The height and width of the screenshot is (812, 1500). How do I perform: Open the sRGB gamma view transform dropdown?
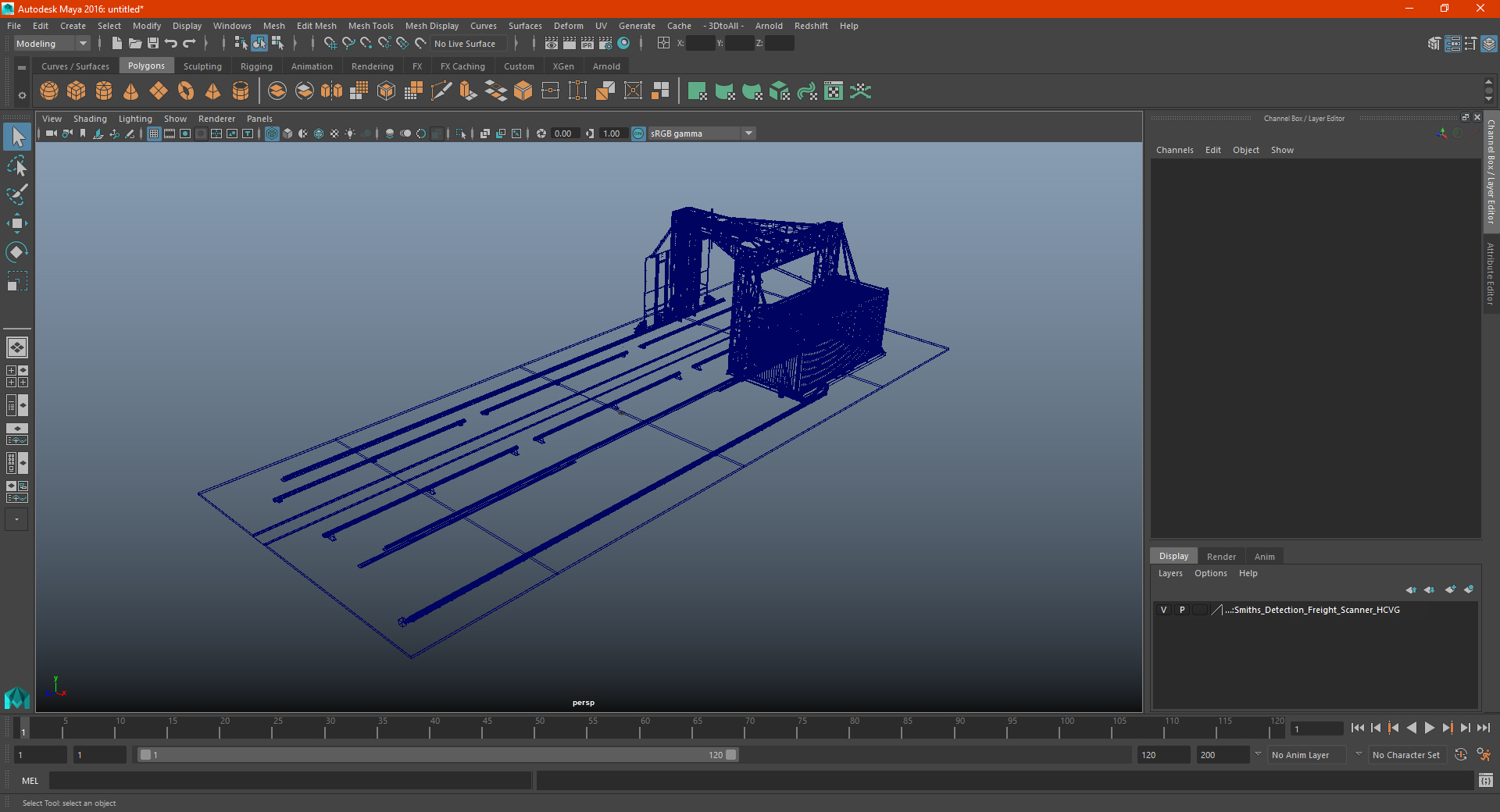click(x=702, y=134)
